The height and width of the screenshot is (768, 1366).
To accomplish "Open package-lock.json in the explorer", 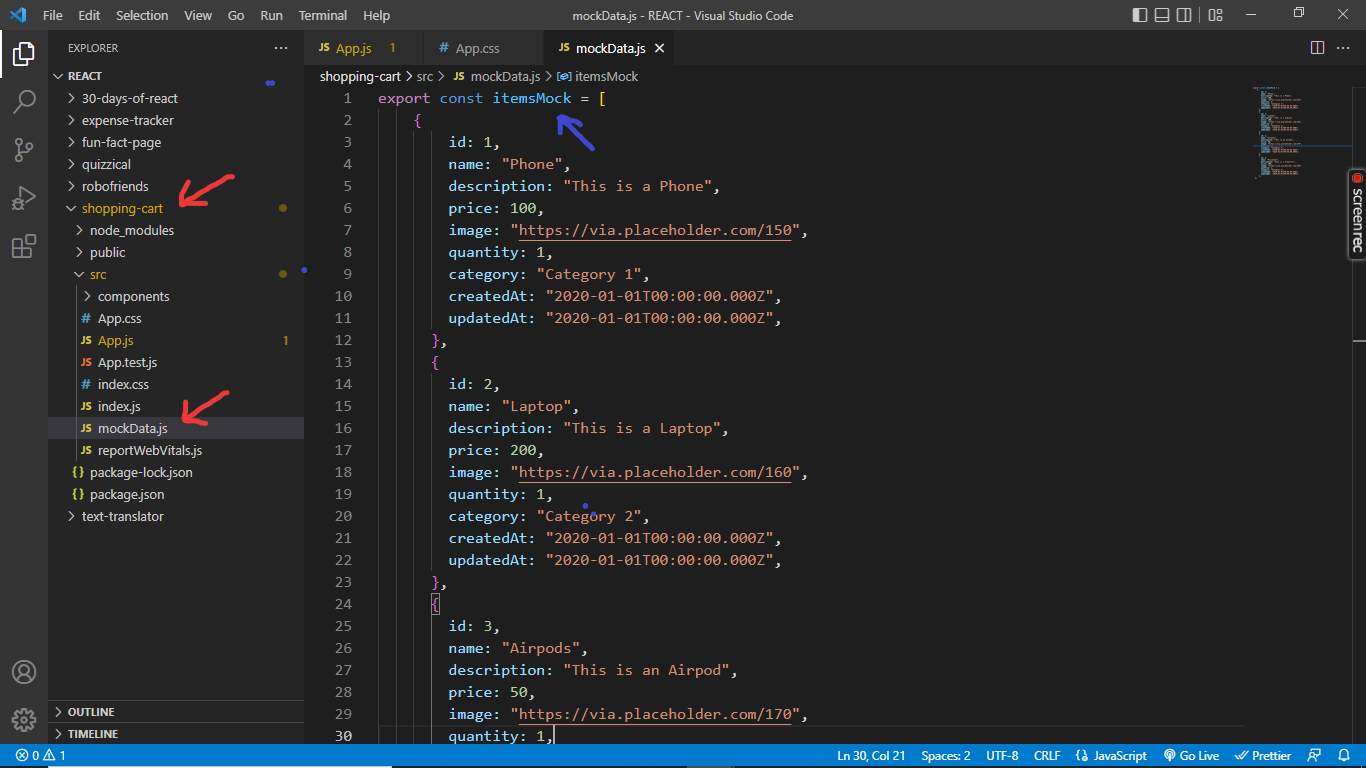I will [176, 472].
